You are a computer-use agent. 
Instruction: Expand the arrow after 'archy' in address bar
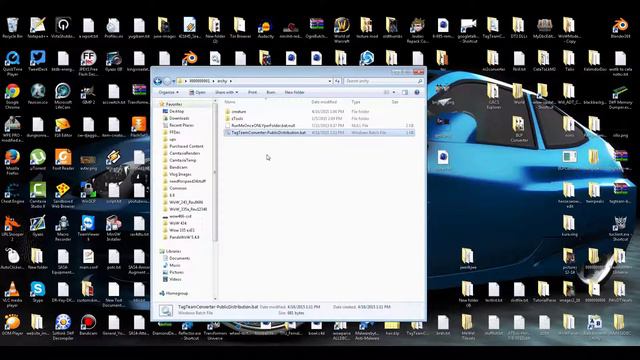tap(231, 81)
